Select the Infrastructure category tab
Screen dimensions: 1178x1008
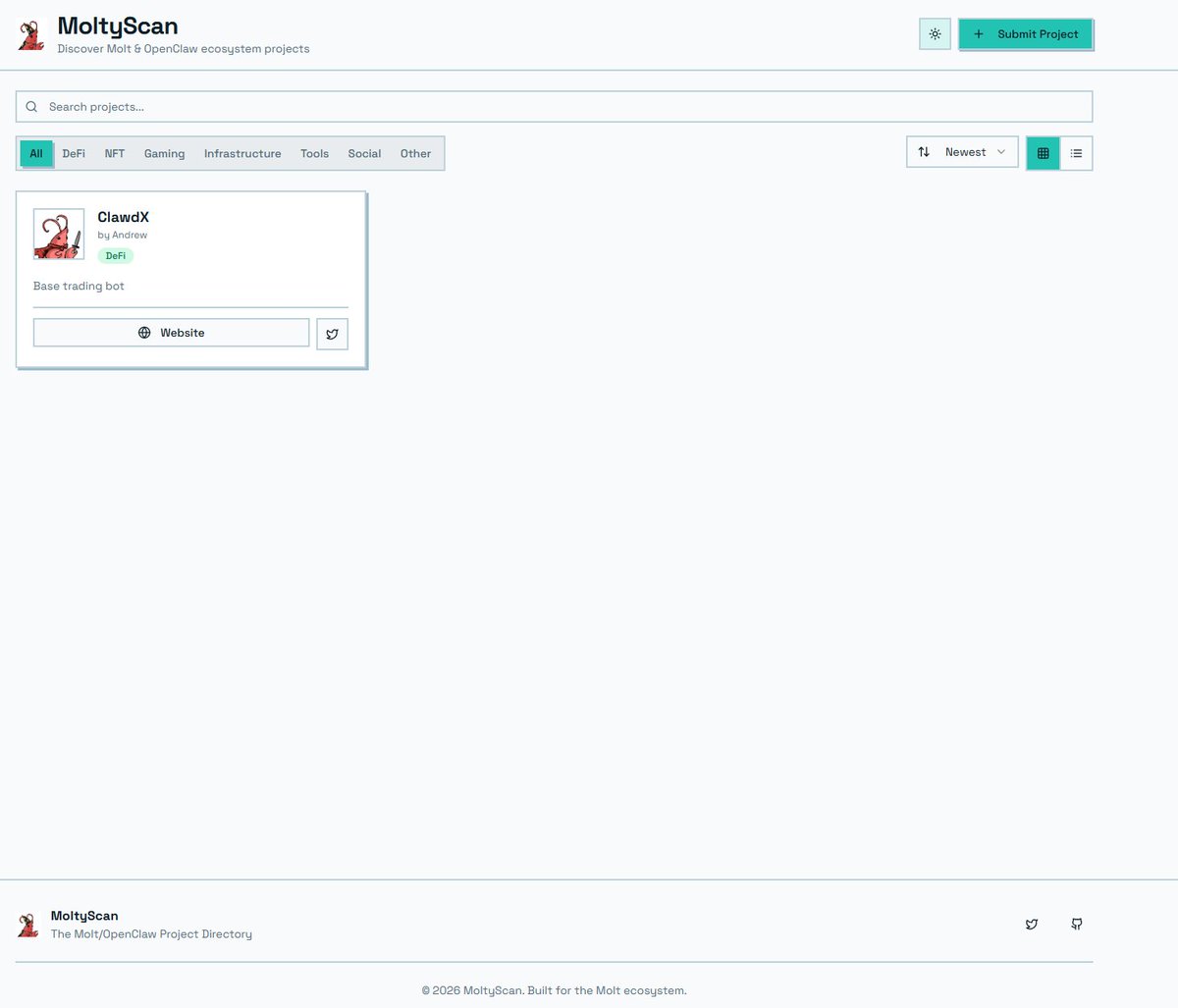[x=242, y=153]
